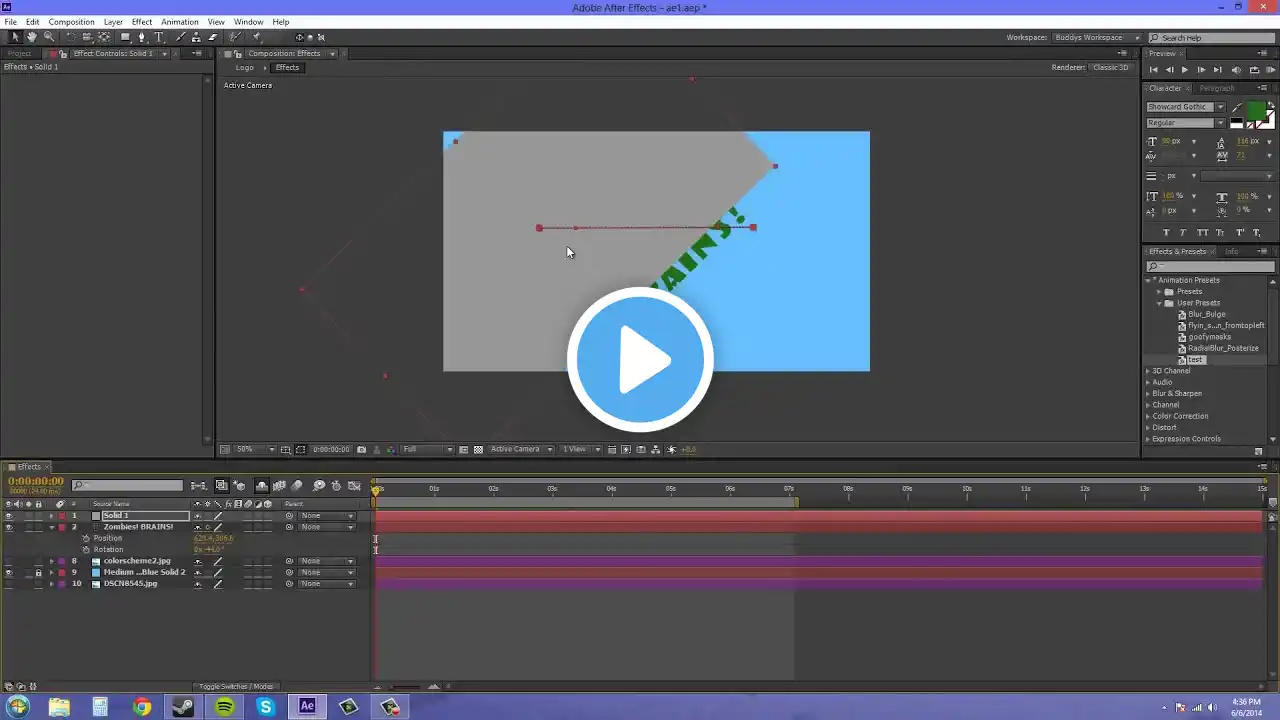Click stopwatch for Position property
The width and height of the screenshot is (1280, 720).
(86, 538)
